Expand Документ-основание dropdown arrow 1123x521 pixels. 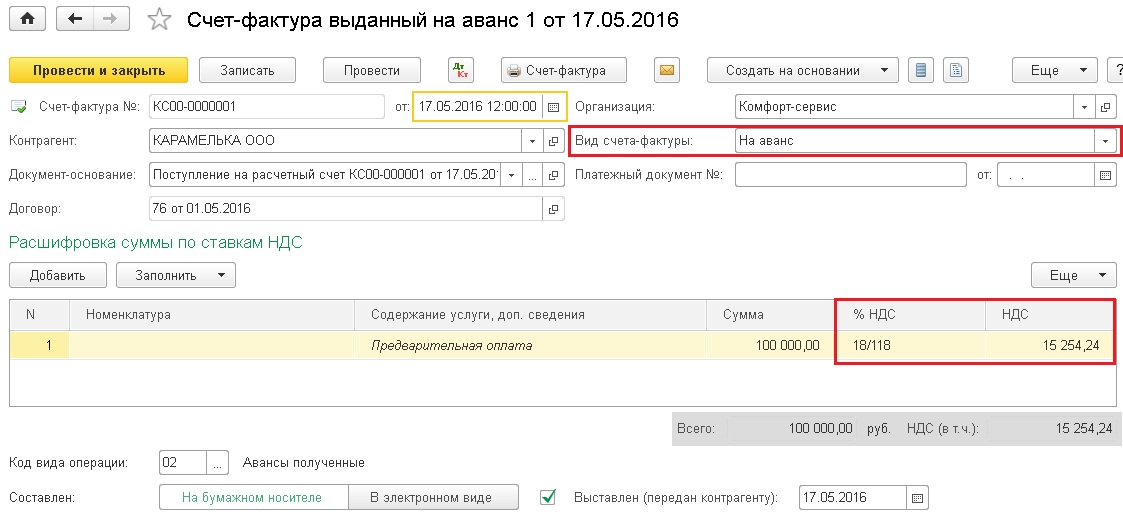coord(511,175)
